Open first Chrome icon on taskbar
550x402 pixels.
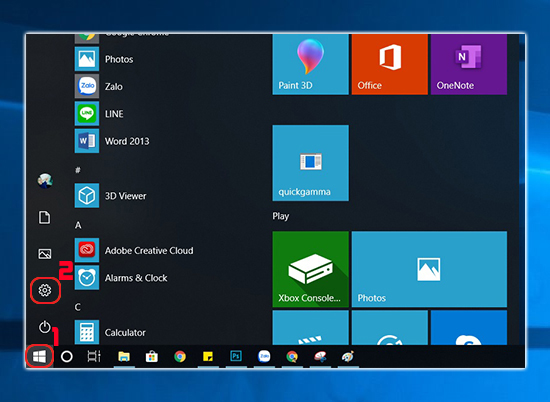[180, 357]
